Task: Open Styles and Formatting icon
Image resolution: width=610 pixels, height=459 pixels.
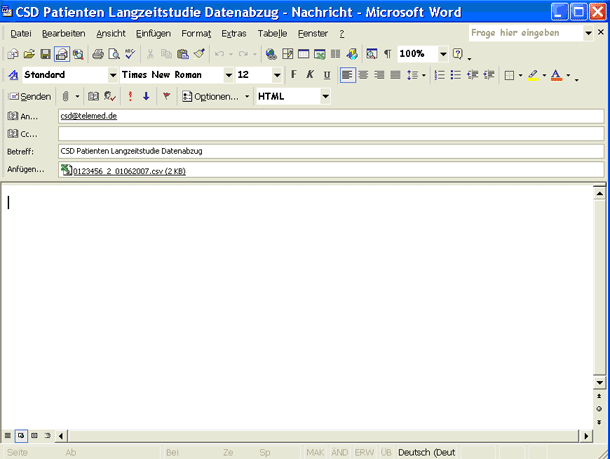Action: (x=13, y=75)
